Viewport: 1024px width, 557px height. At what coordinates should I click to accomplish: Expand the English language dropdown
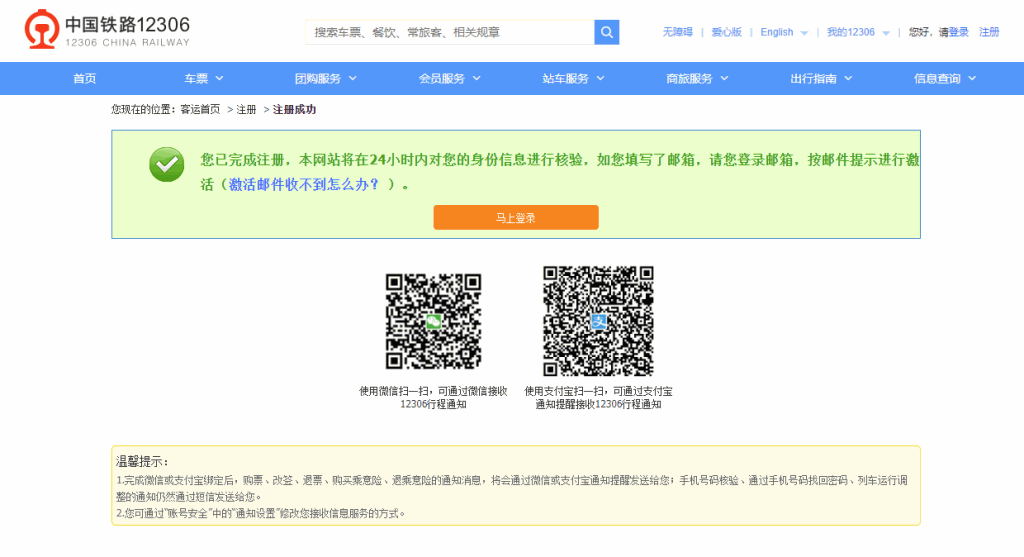click(x=783, y=32)
